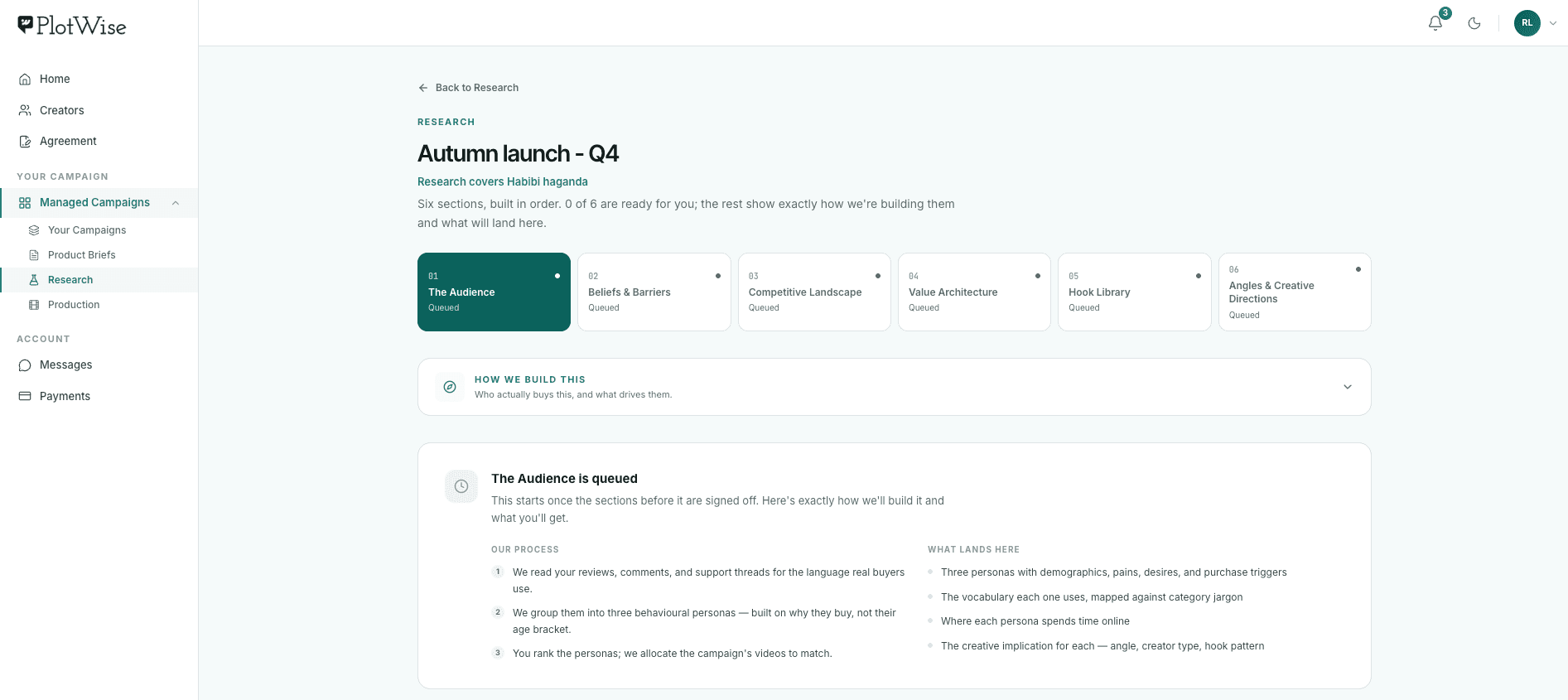The image size is (1568, 700).
Task: Select The Audience section card
Action: point(494,292)
